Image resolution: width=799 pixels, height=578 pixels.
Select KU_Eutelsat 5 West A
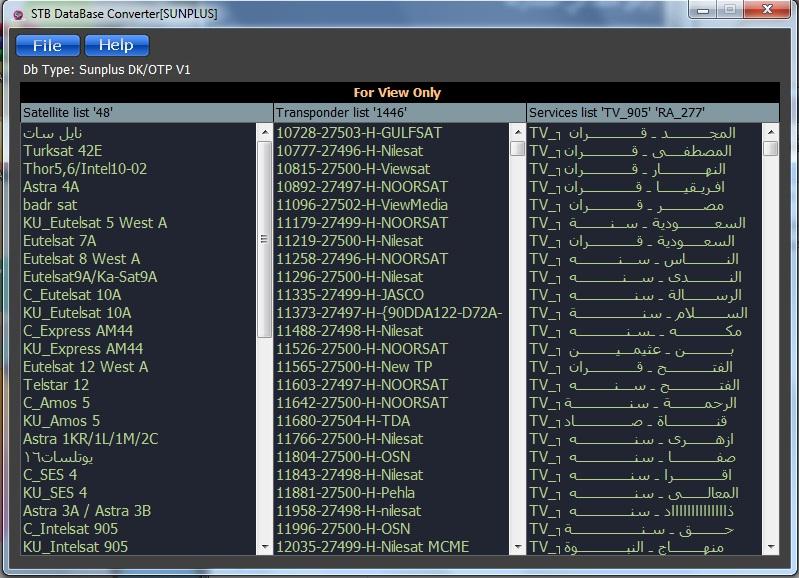pyautogui.click(x=138, y=223)
